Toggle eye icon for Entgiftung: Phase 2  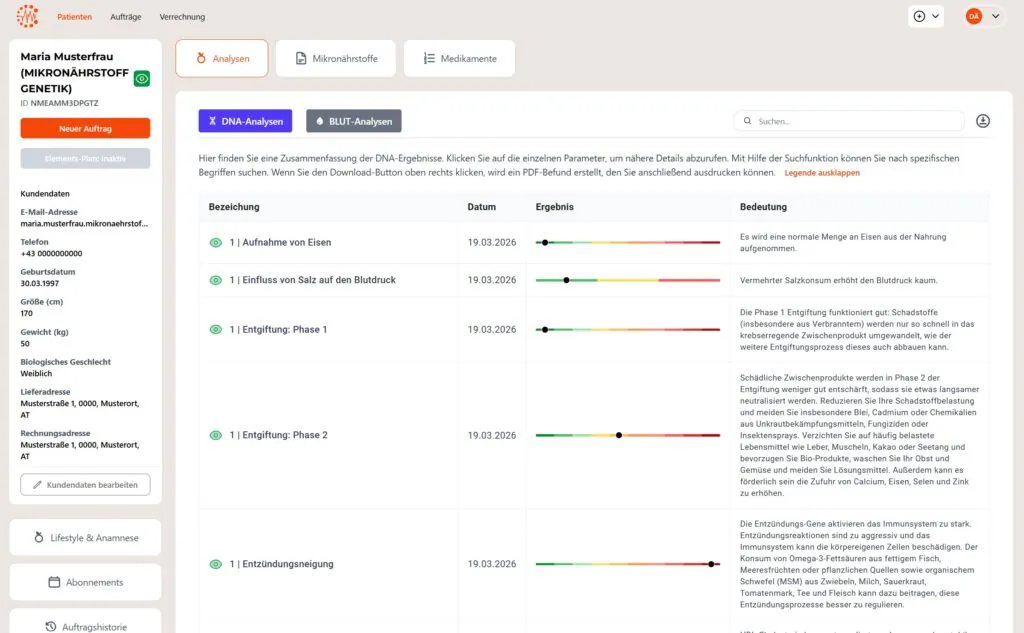(x=215, y=435)
